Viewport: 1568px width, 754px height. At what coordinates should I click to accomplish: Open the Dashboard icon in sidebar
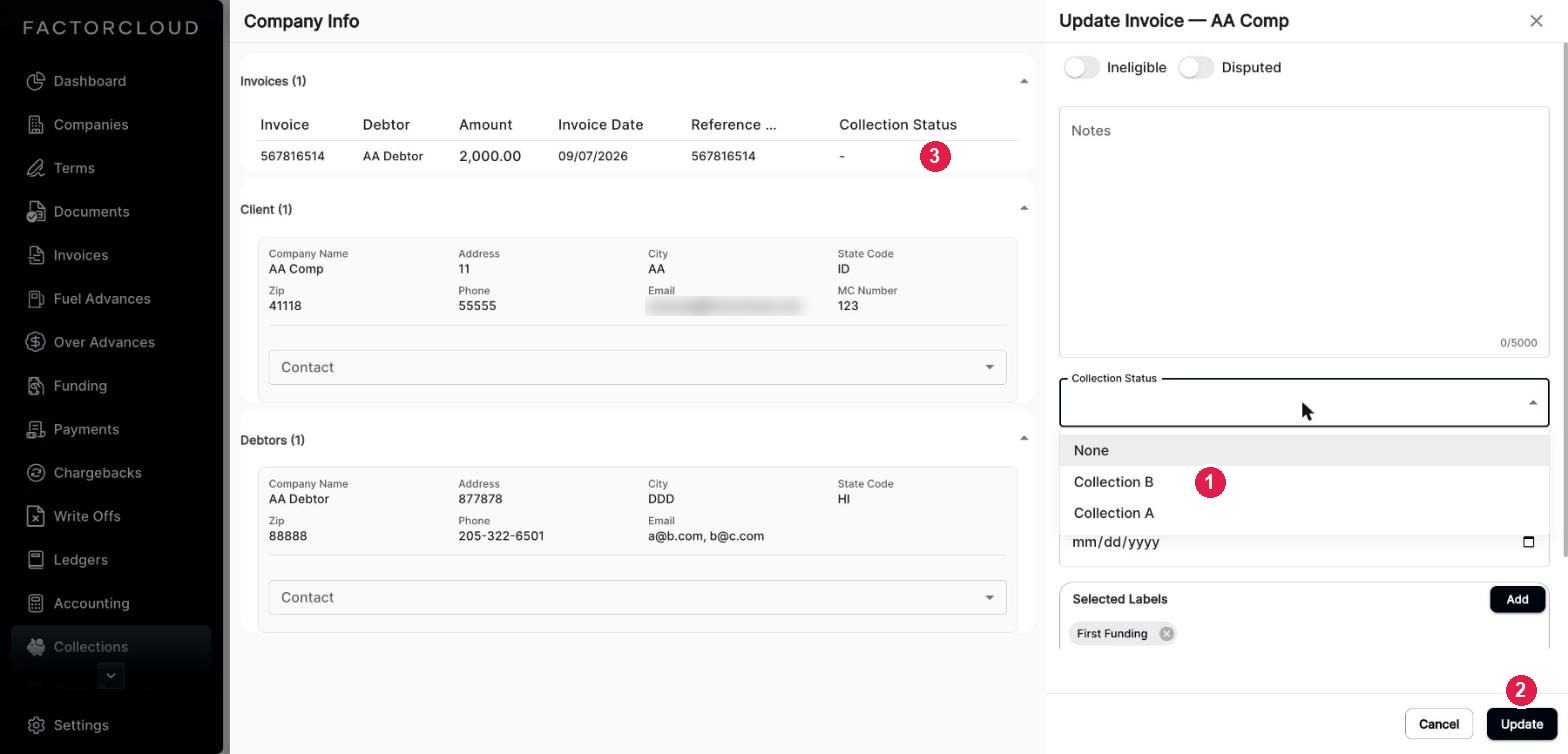coord(36,81)
